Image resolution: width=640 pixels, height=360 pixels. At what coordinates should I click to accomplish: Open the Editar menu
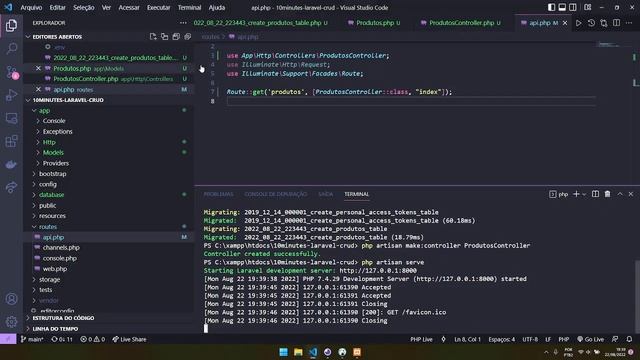point(58,7)
